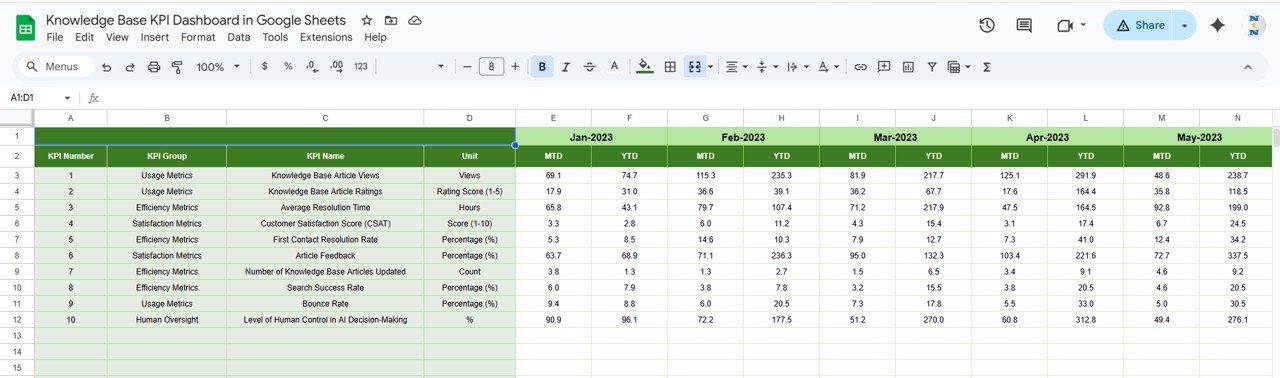Image resolution: width=1280 pixels, height=378 pixels.
Task: Open the Edit menu
Action: (x=84, y=37)
